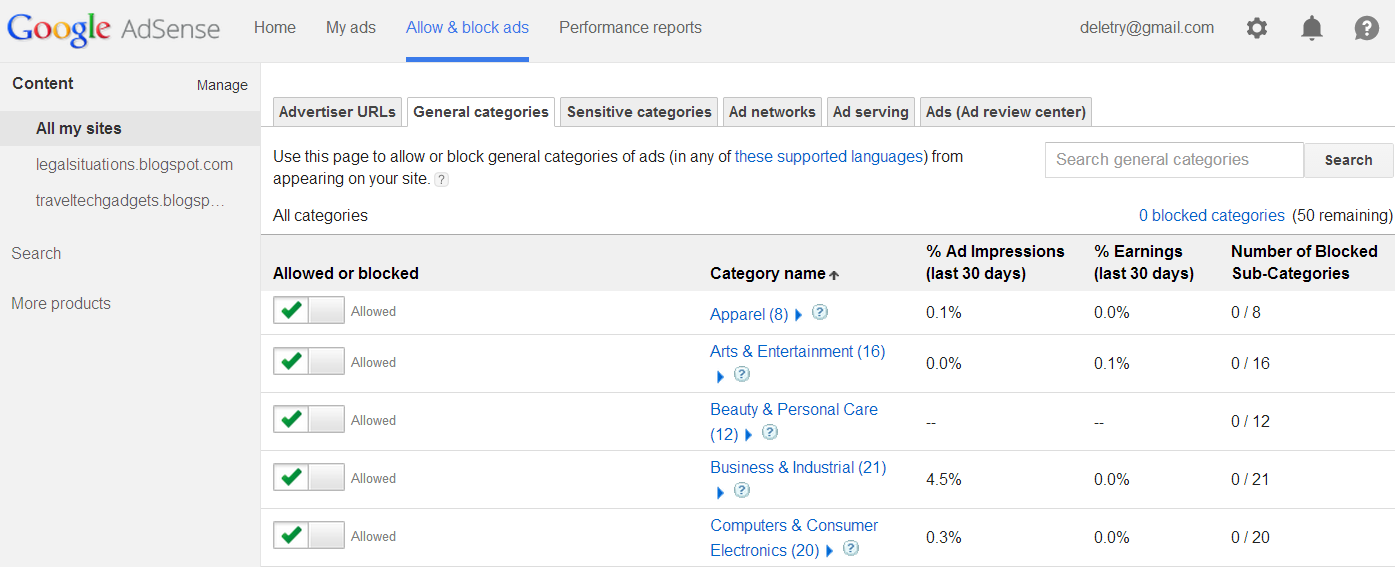Image resolution: width=1395 pixels, height=567 pixels.
Task: Expand the Beauty & Personal Care subcategories arrow
Action: click(x=749, y=435)
